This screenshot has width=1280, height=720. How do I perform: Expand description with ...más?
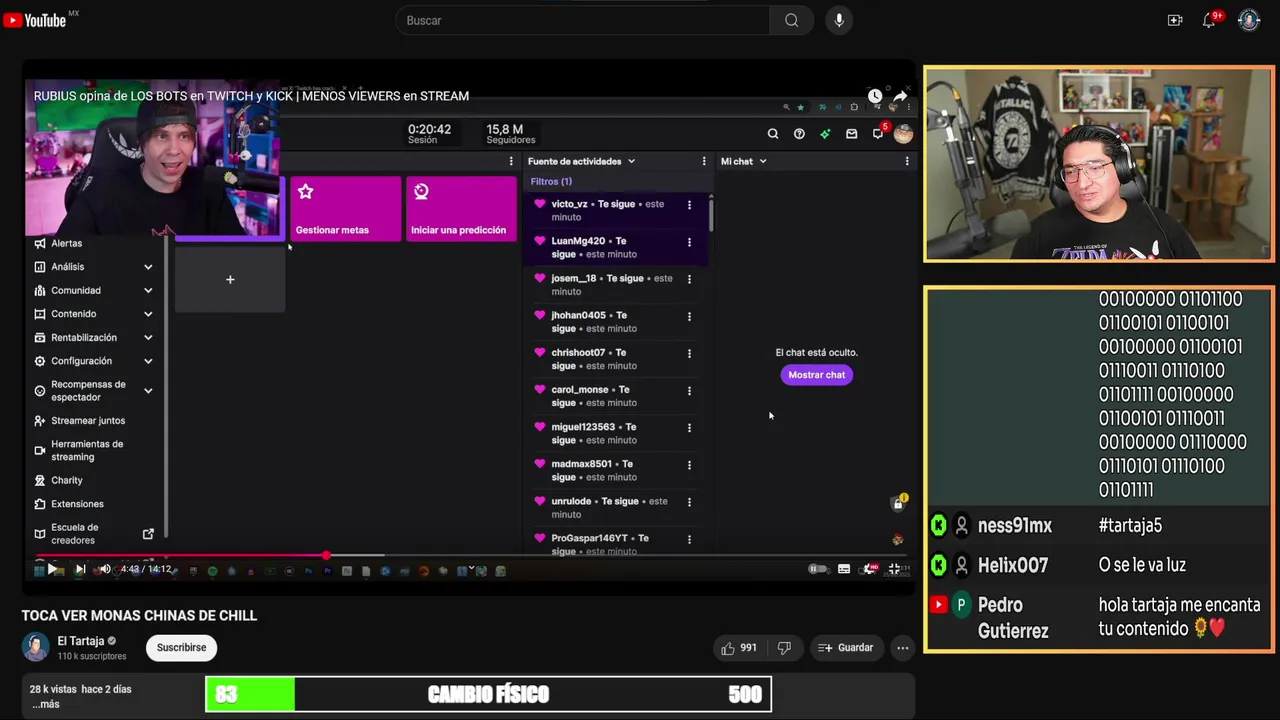(45, 704)
